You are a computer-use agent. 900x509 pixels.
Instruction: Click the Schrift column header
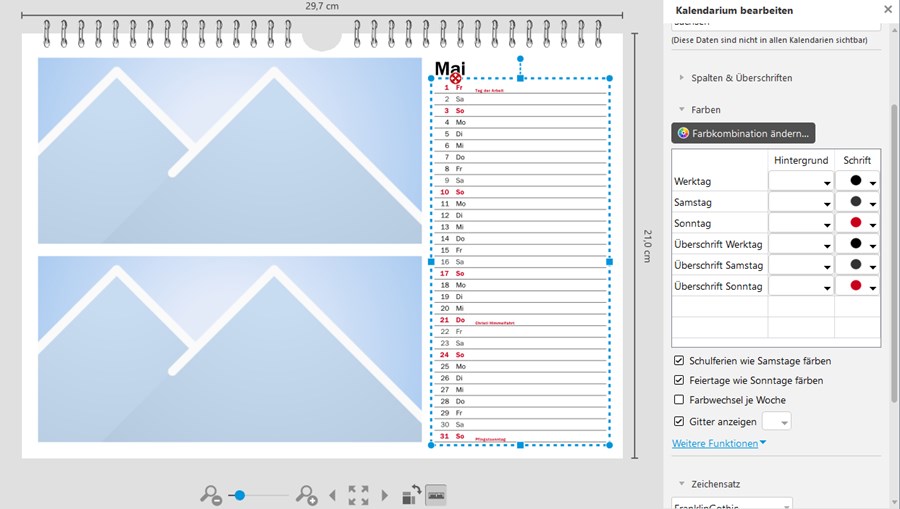857,160
